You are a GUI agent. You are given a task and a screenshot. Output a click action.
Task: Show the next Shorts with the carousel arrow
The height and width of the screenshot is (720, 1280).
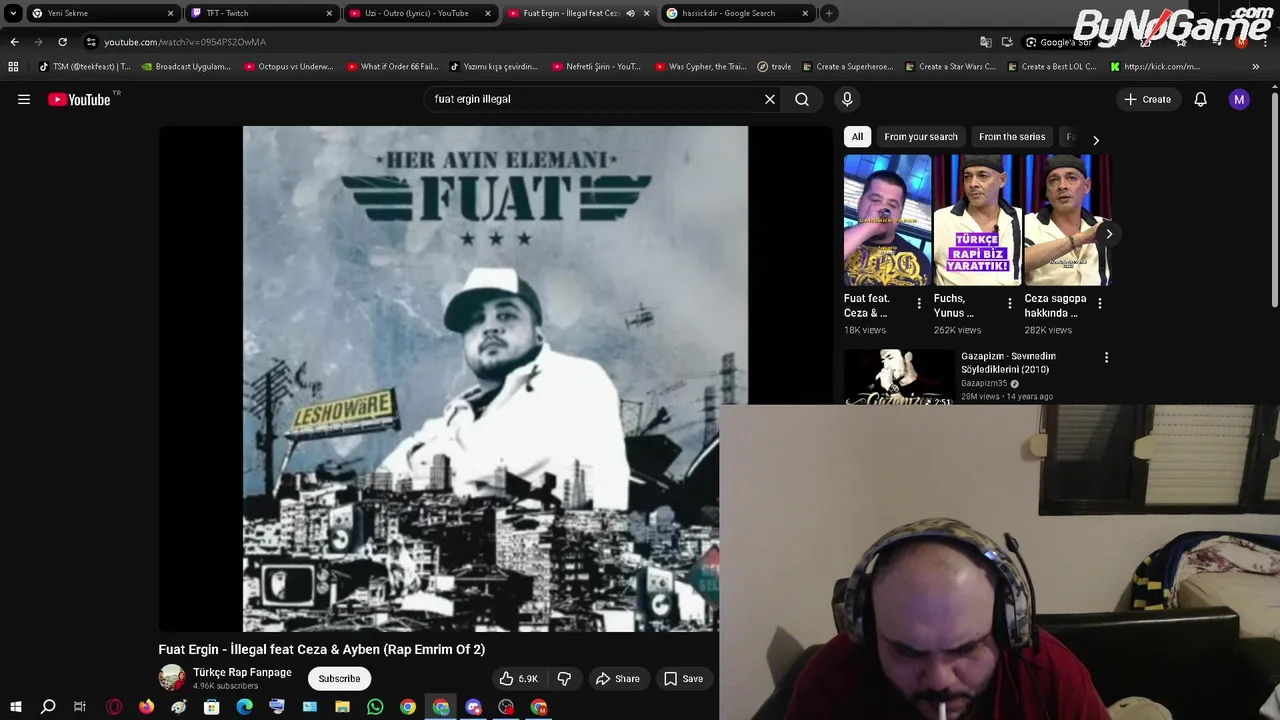pyautogui.click(x=1108, y=234)
